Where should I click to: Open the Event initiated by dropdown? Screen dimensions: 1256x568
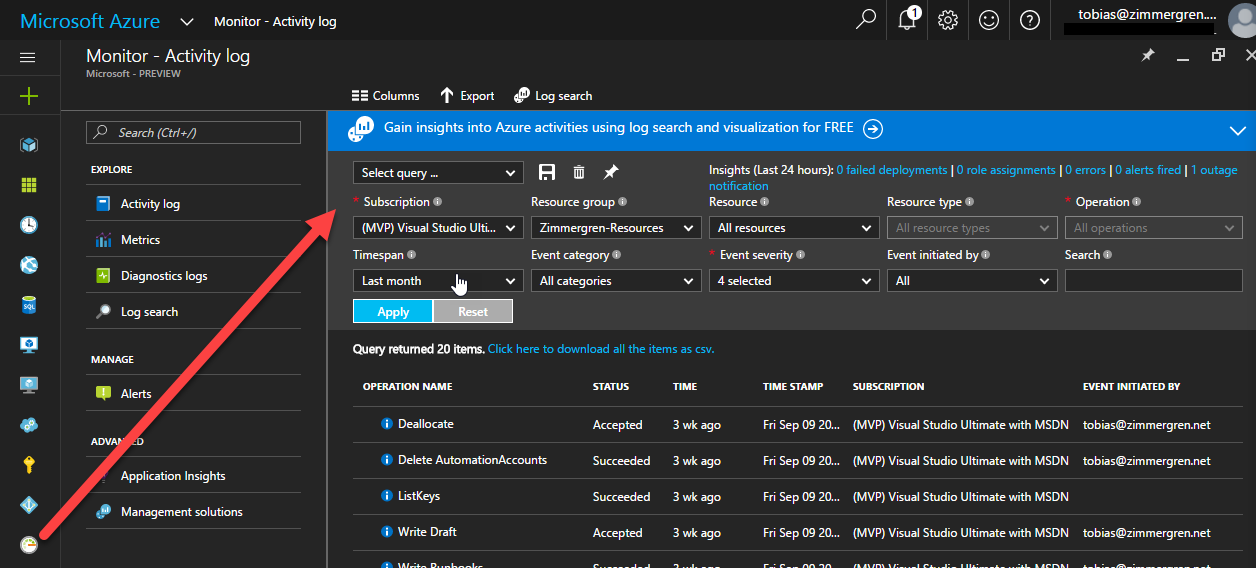click(x=972, y=281)
